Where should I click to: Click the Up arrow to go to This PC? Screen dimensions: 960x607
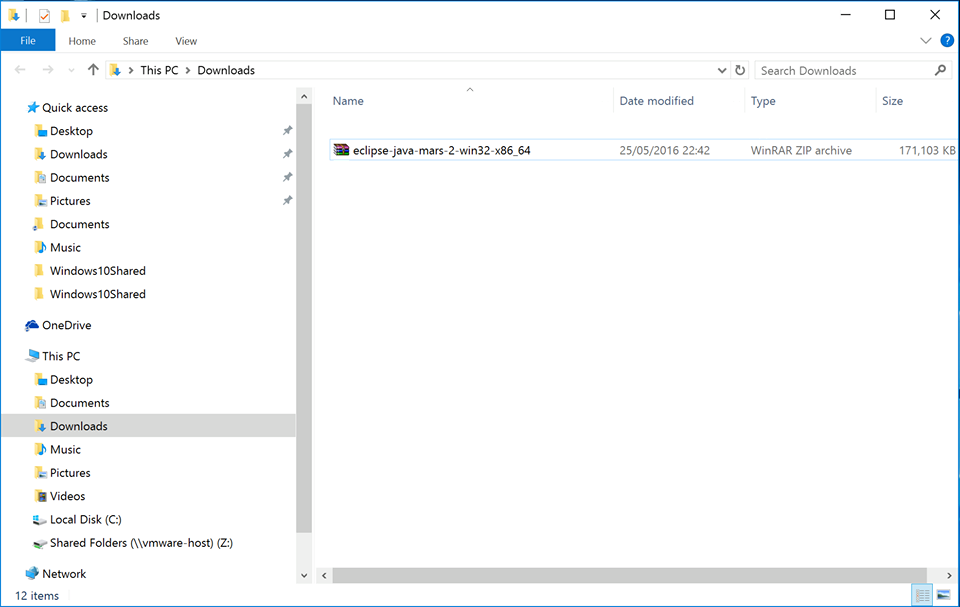click(93, 70)
